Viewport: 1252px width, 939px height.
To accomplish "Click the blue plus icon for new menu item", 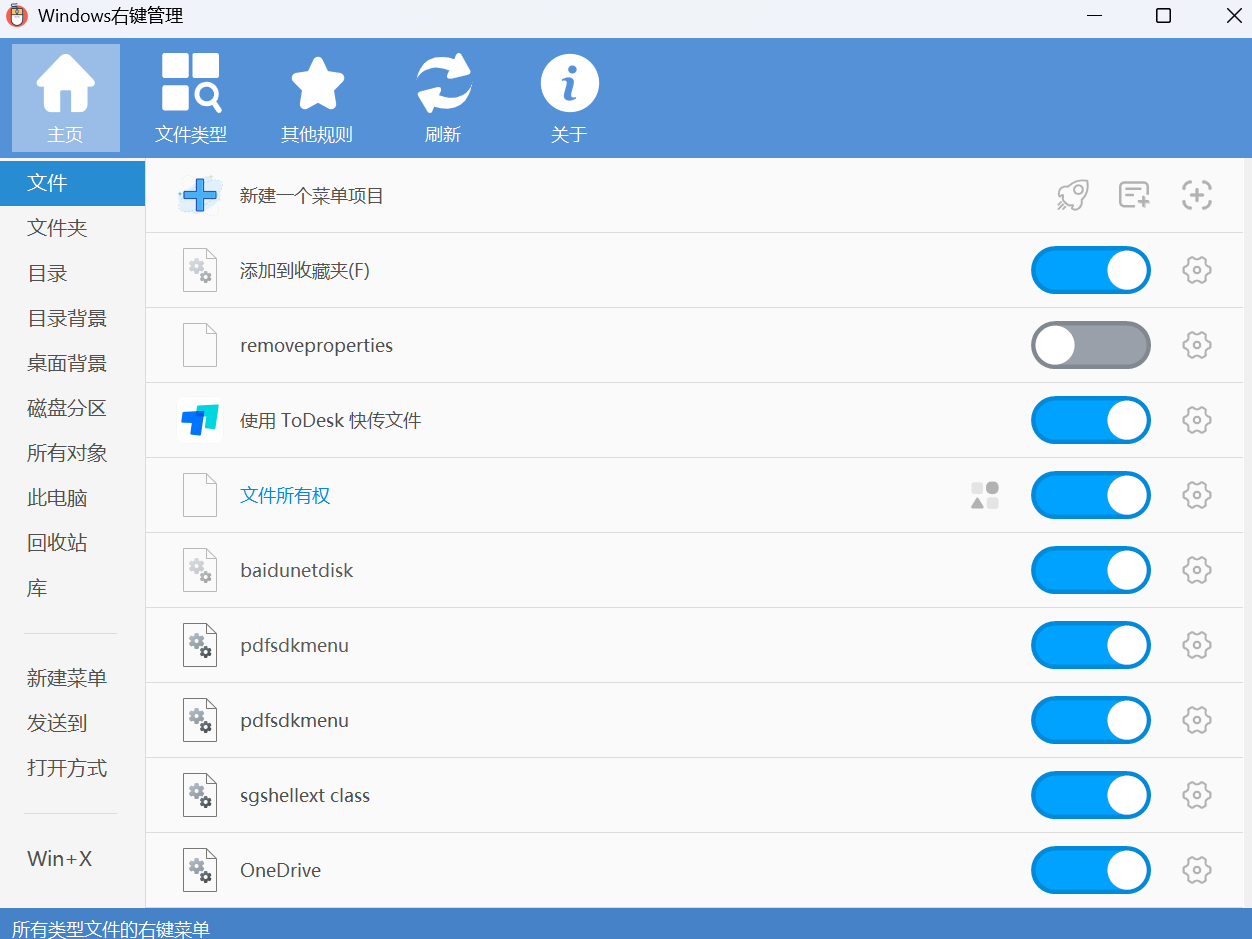I will point(200,195).
